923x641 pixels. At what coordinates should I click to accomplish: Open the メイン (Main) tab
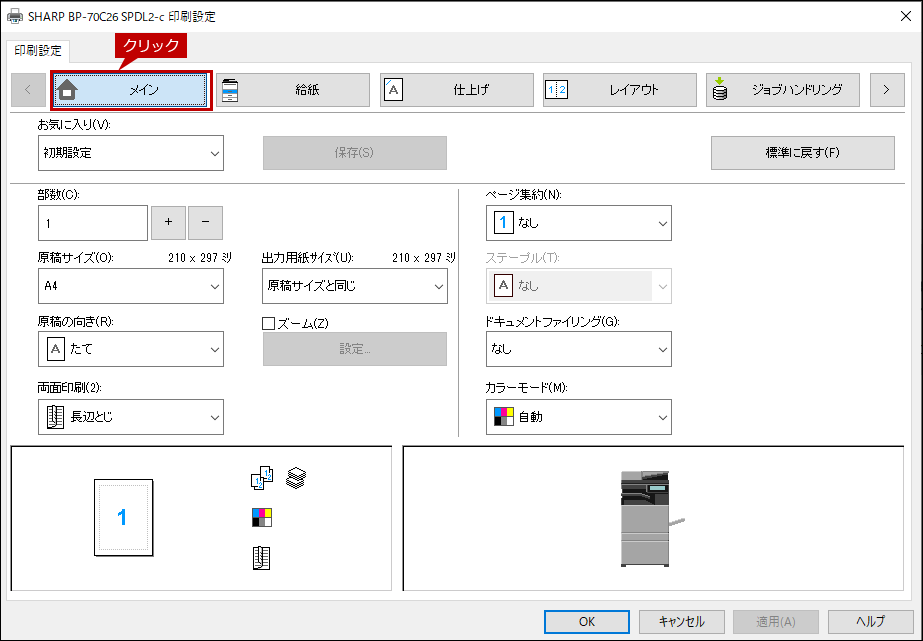point(130,90)
